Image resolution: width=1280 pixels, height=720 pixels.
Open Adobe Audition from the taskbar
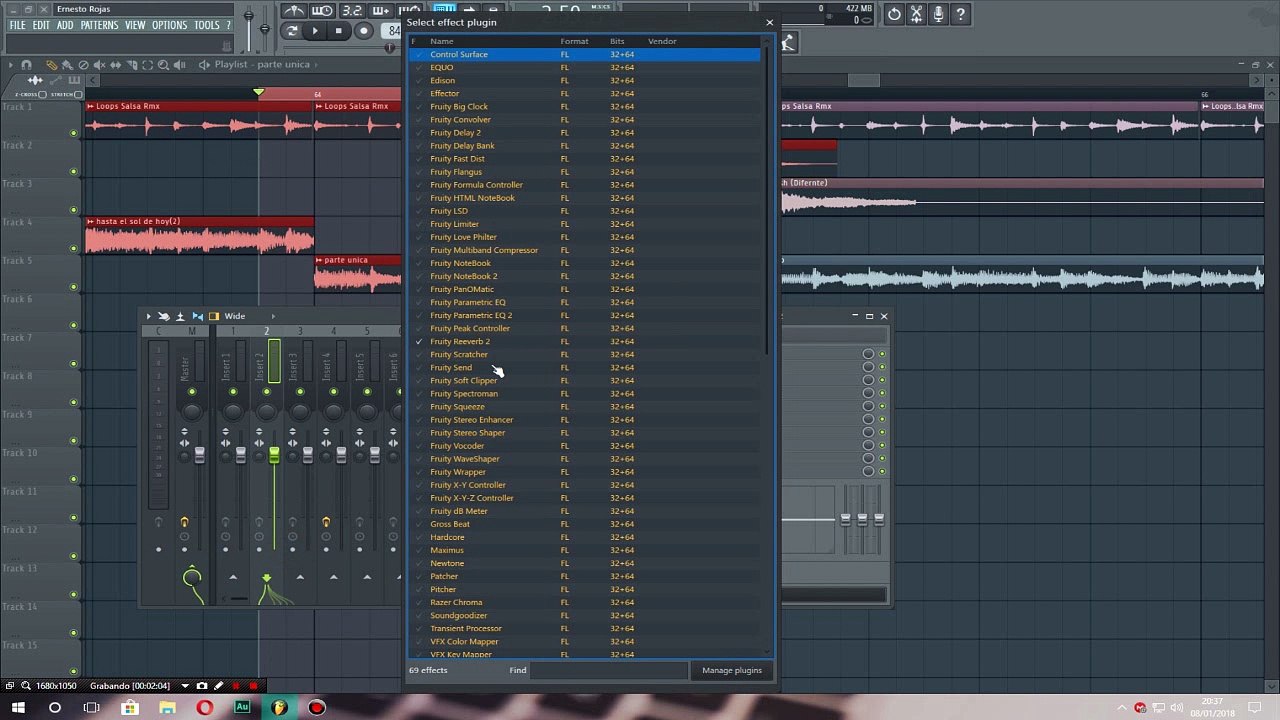click(x=242, y=708)
